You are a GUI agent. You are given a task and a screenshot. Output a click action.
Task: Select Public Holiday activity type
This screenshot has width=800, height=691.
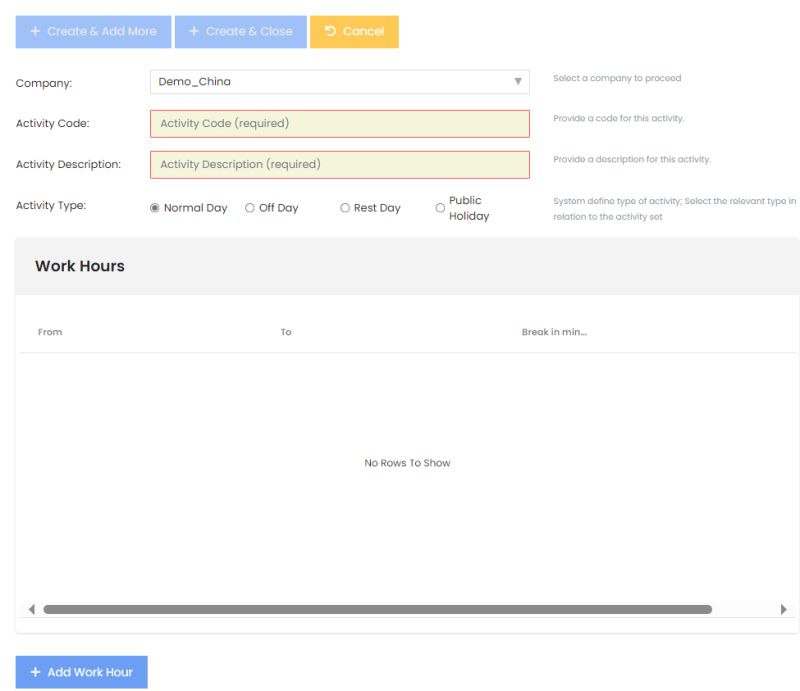(x=440, y=207)
